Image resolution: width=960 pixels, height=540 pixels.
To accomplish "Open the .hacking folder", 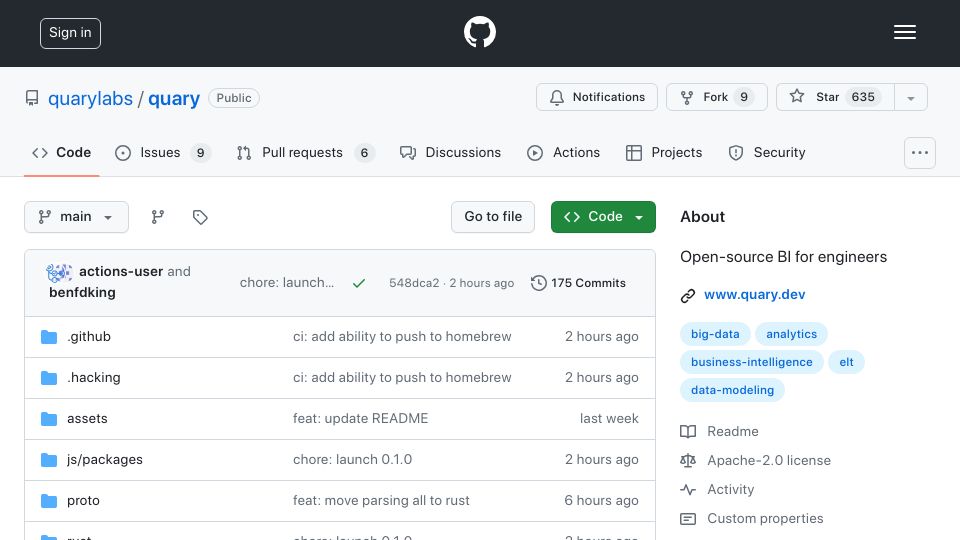I will [x=94, y=378].
